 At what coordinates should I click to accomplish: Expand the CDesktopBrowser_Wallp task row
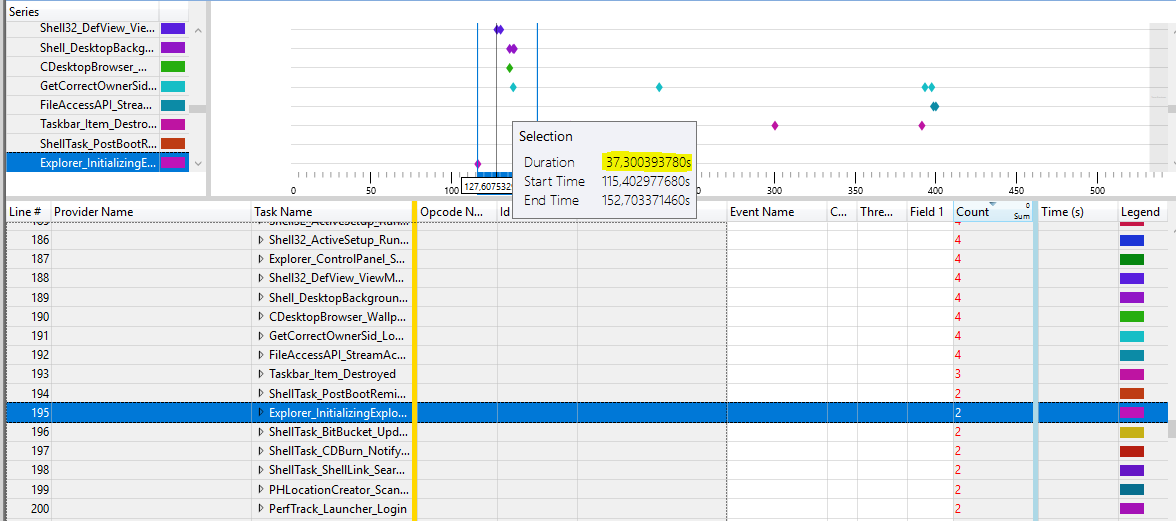point(261,316)
